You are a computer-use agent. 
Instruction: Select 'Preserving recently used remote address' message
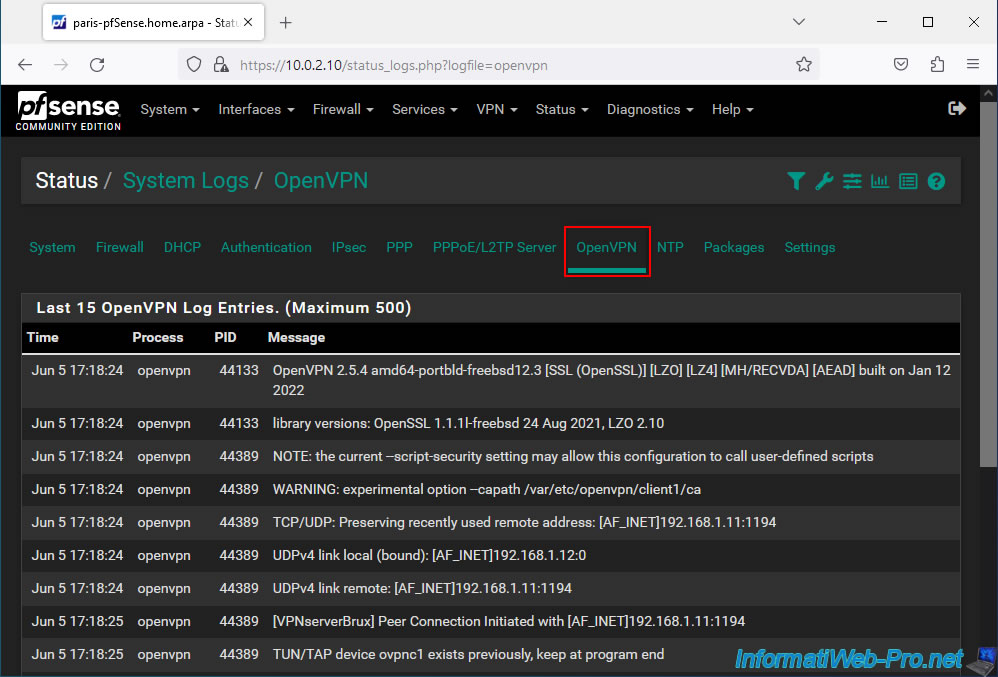pyautogui.click(x=524, y=522)
